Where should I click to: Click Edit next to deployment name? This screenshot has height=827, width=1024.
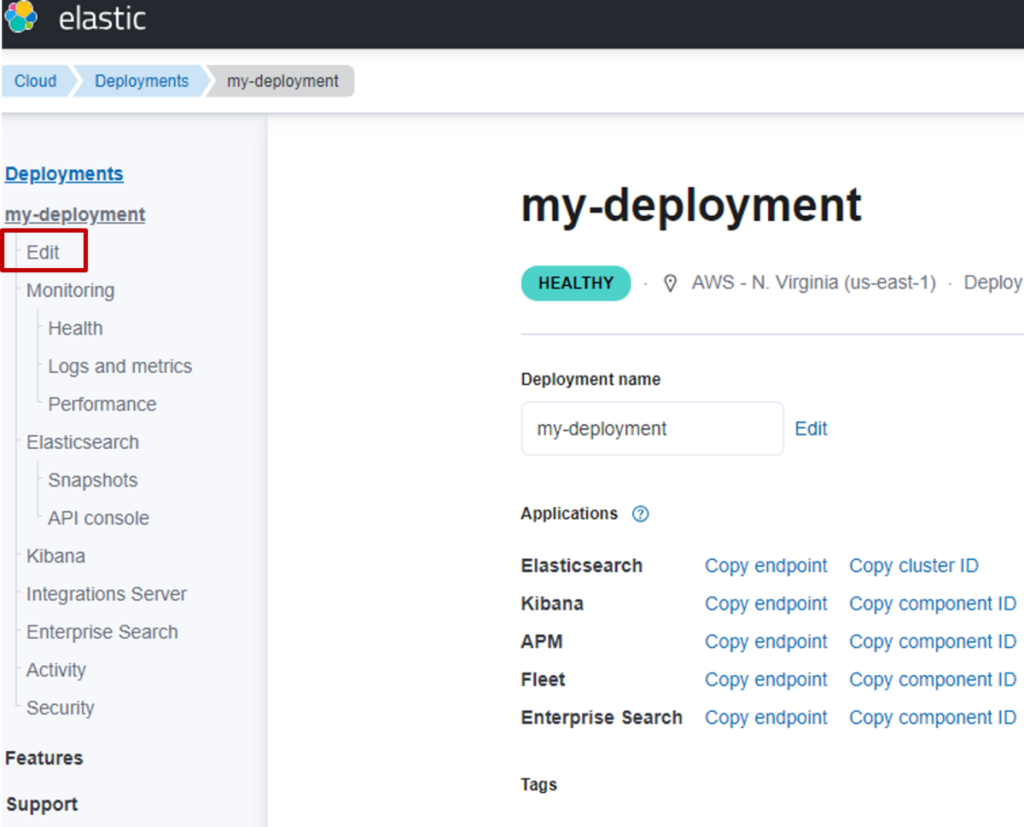click(811, 429)
